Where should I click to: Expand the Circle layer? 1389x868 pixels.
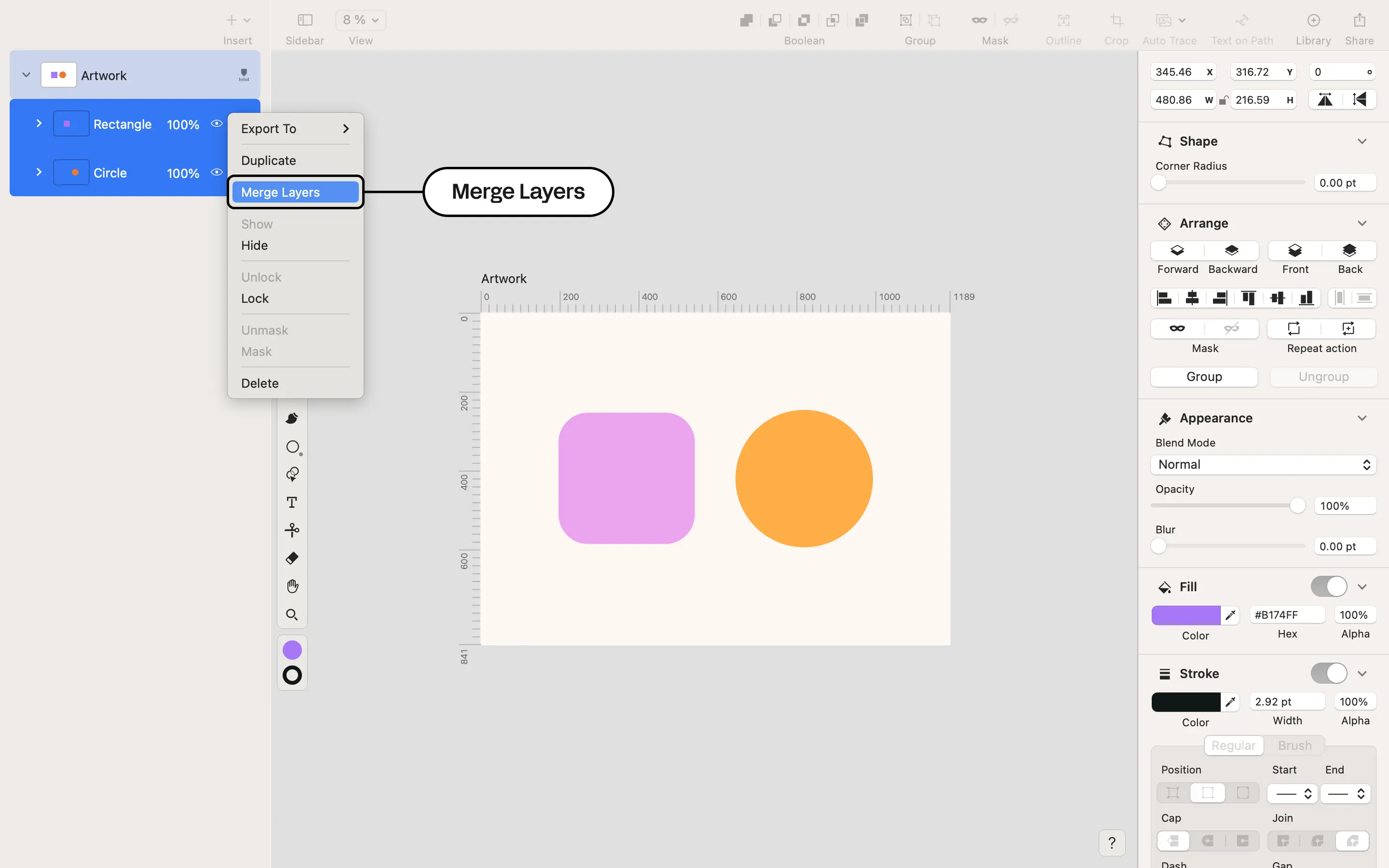[39, 172]
